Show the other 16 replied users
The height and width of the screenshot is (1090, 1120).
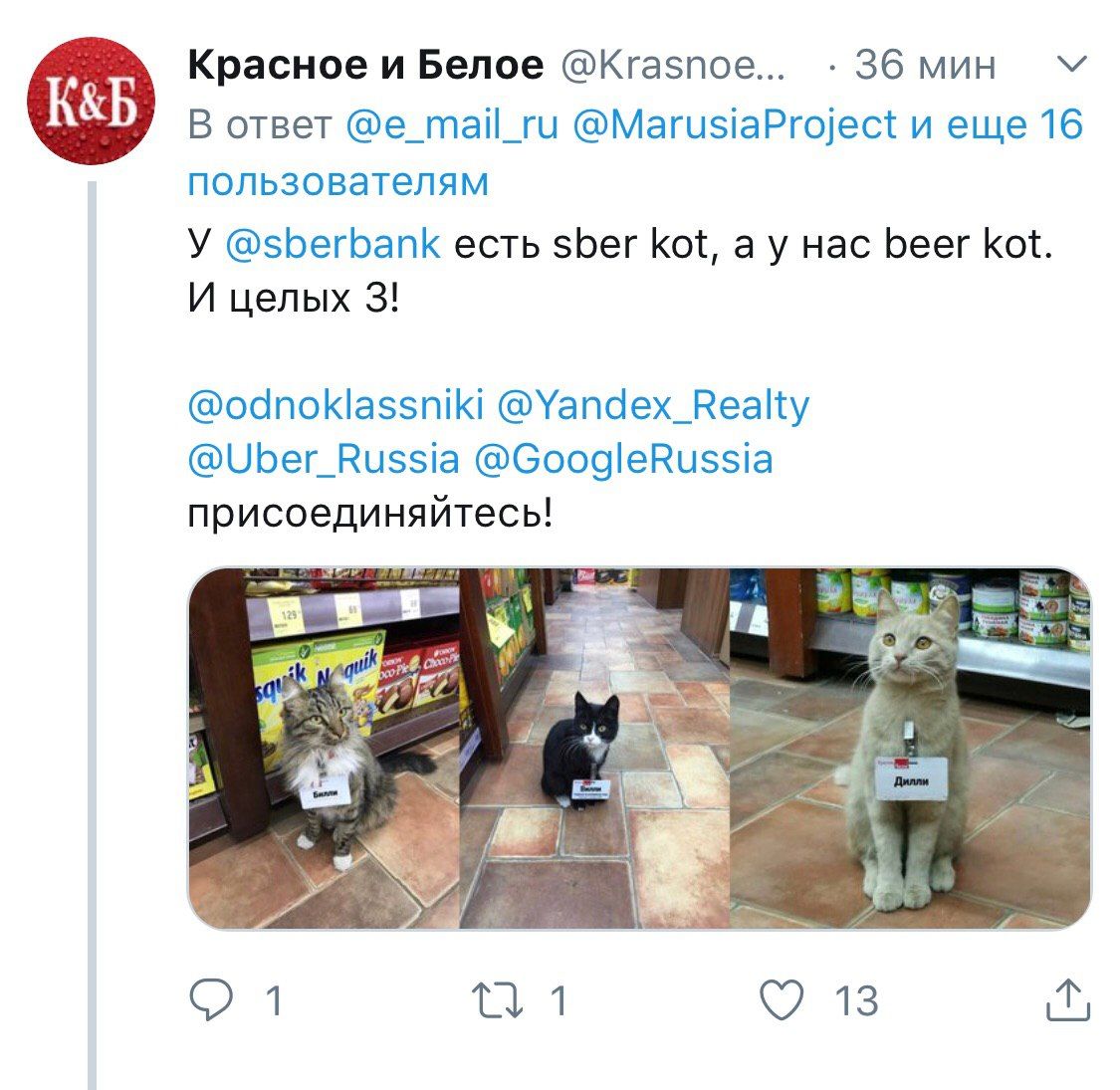click(636, 153)
